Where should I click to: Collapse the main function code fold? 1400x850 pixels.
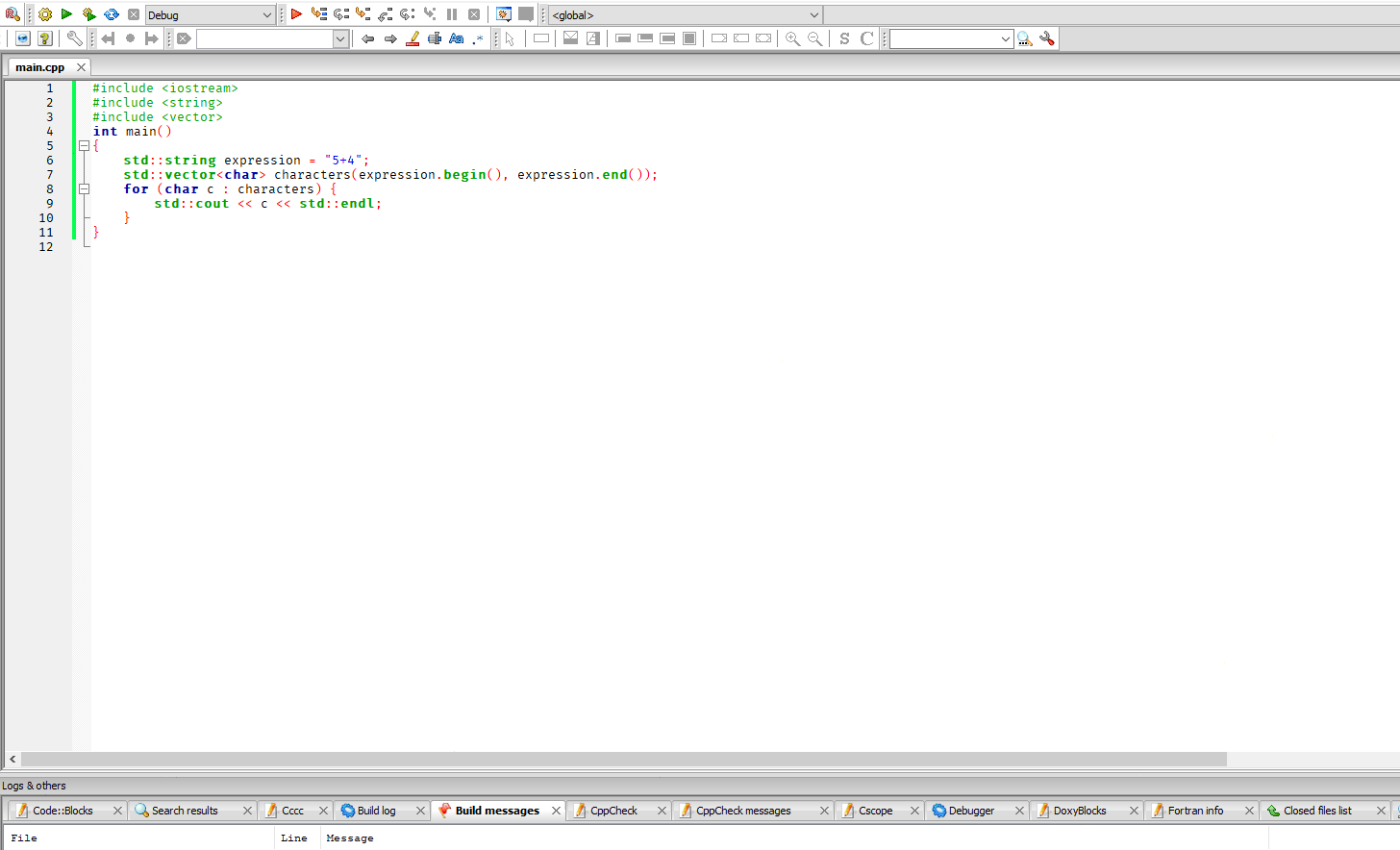click(x=84, y=145)
